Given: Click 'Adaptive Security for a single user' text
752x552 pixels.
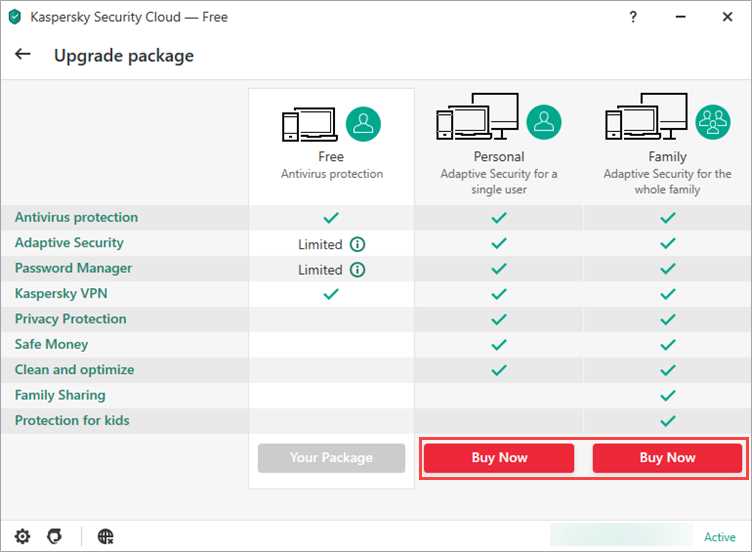Looking at the screenshot, I should pos(499,181).
